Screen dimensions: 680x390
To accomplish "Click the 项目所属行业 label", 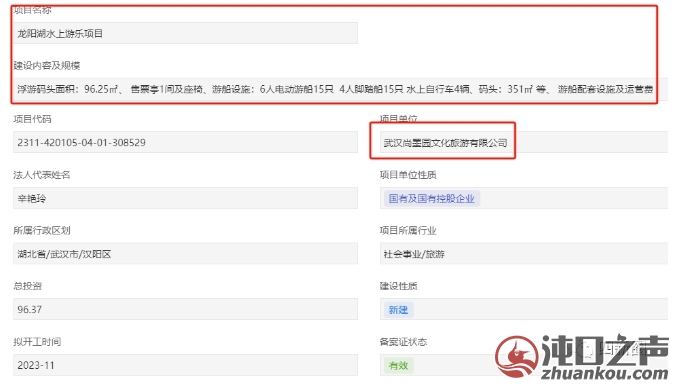I will (x=408, y=230).
